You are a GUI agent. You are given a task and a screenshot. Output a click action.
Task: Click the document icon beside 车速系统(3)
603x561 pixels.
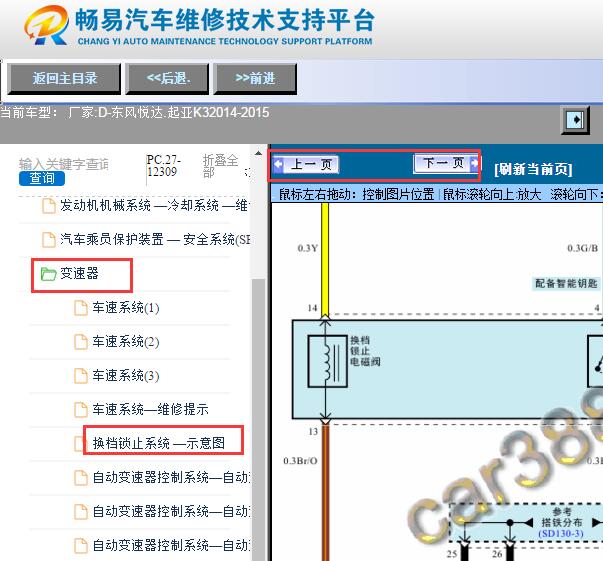pyautogui.click(x=80, y=376)
